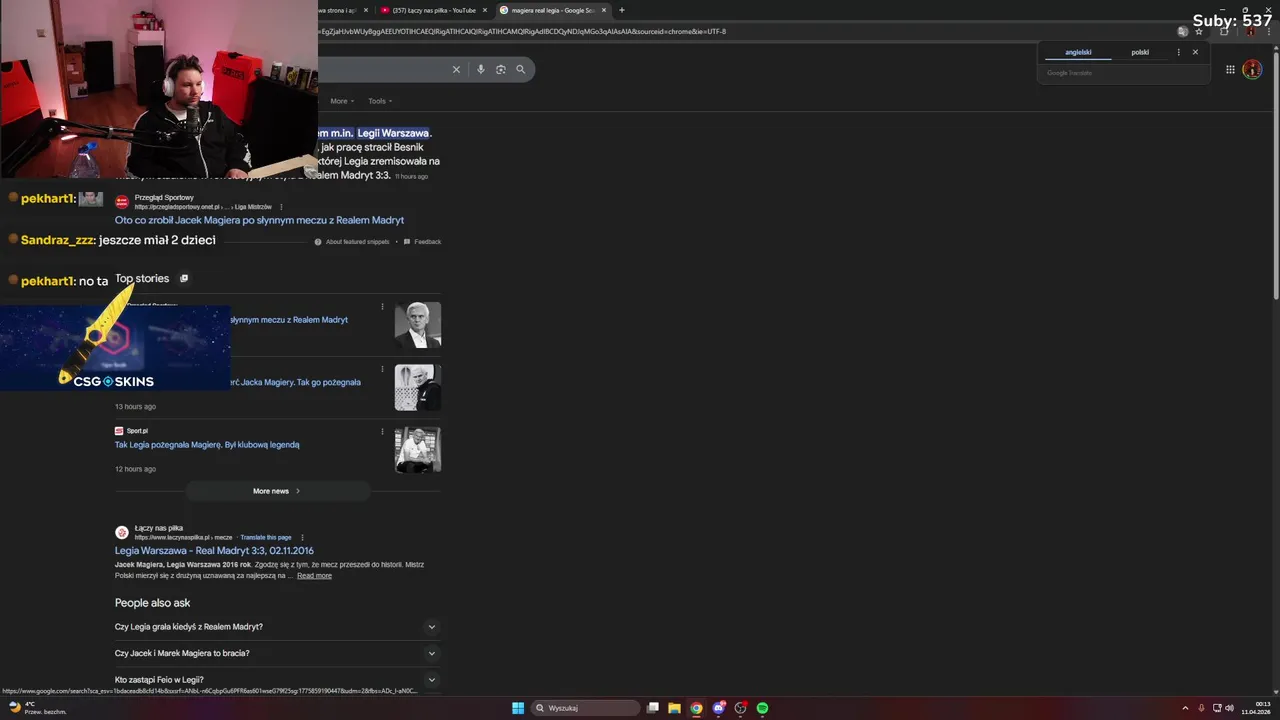Open the Tools dropdown

click(380, 101)
